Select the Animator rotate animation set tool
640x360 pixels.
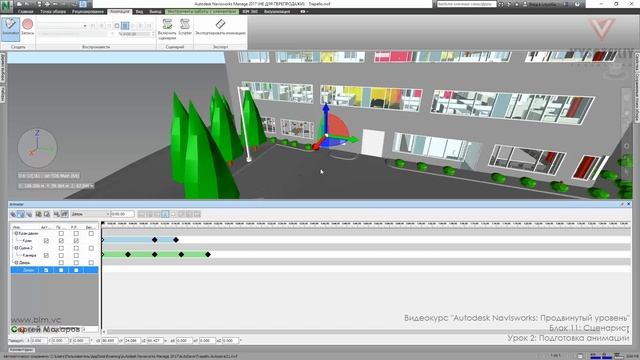point(21,214)
